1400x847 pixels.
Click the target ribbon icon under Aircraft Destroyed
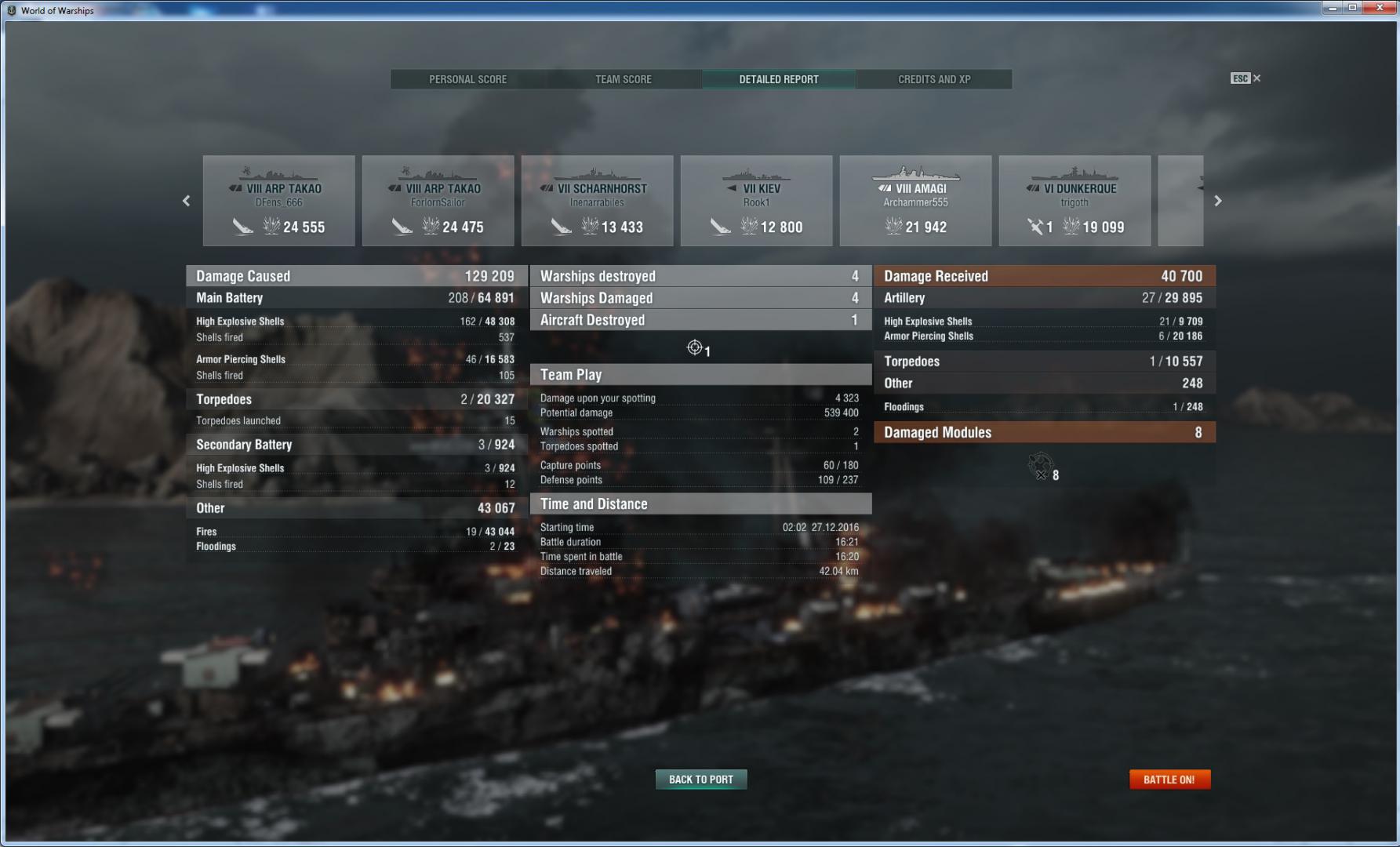tap(694, 347)
